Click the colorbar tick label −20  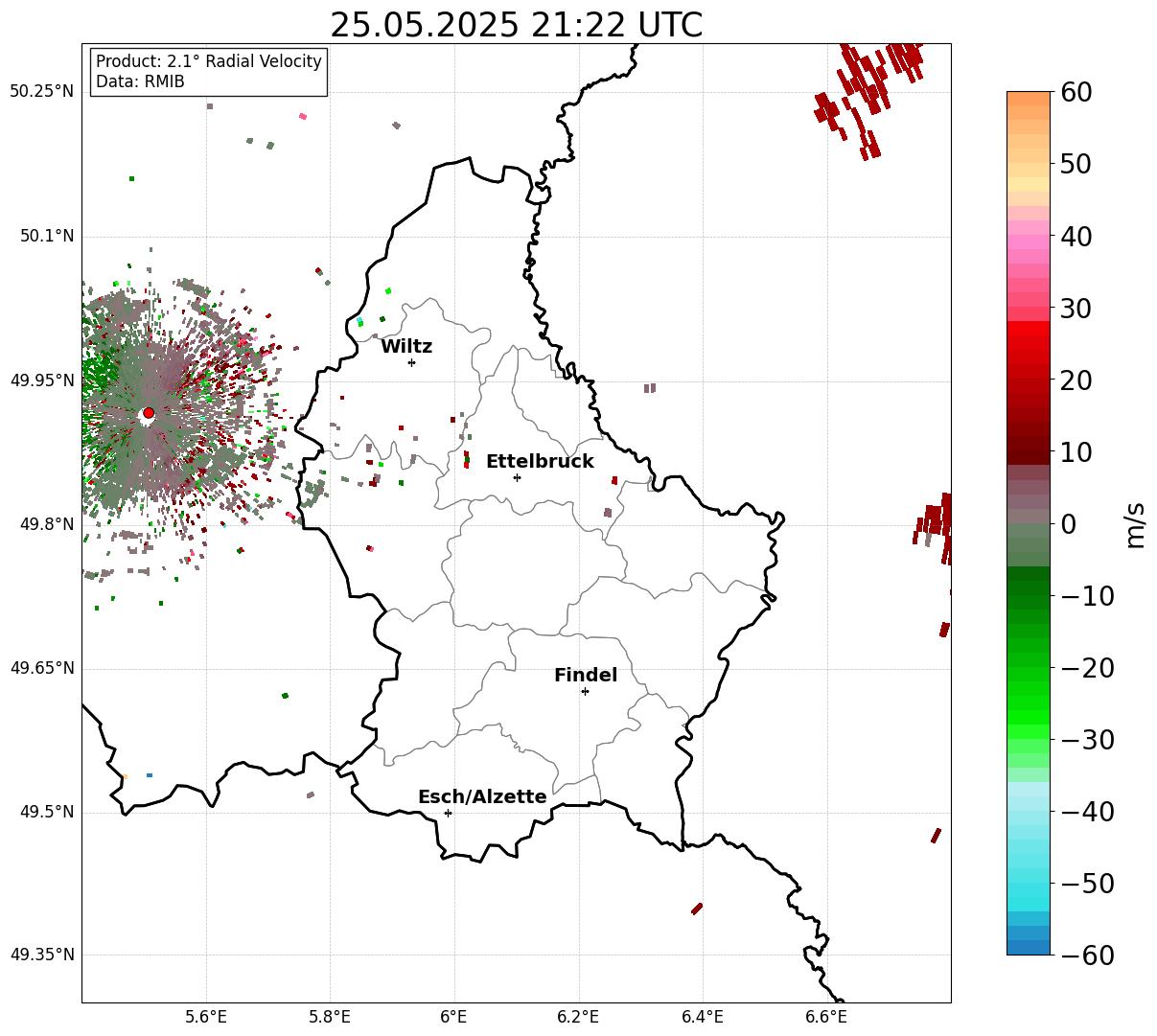(x=1087, y=668)
